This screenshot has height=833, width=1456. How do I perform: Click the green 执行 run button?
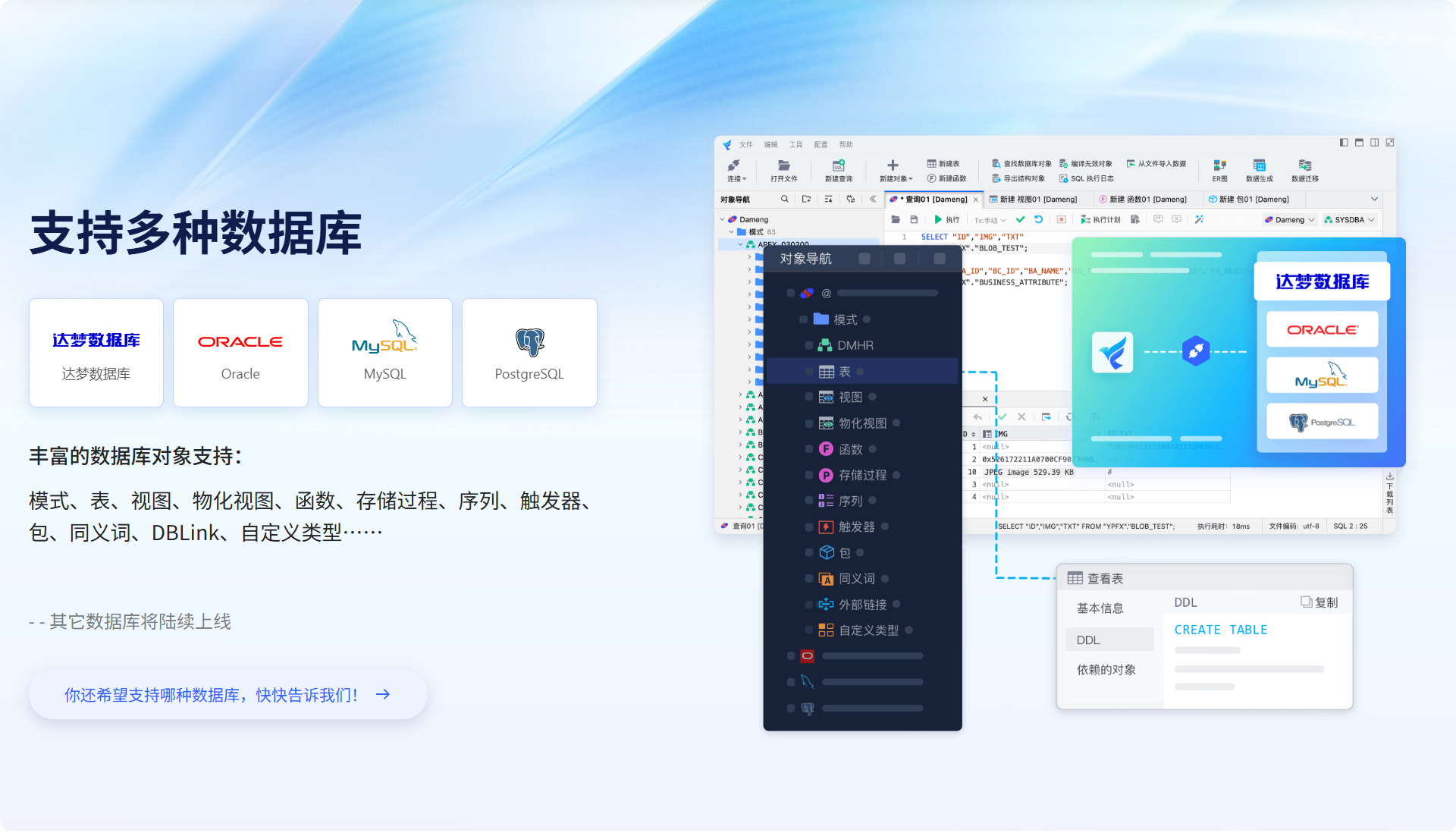[x=946, y=220]
